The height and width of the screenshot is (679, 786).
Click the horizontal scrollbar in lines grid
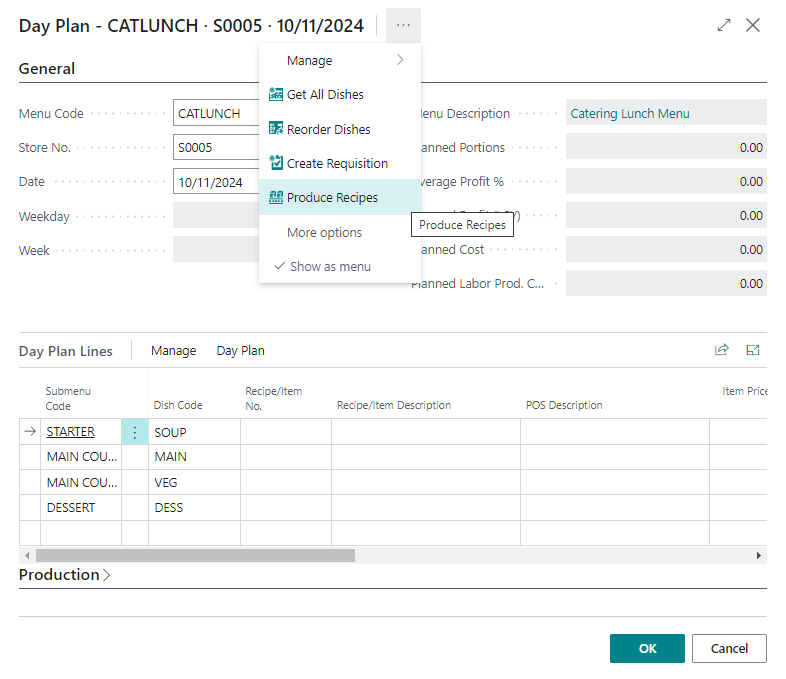(x=195, y=555)
